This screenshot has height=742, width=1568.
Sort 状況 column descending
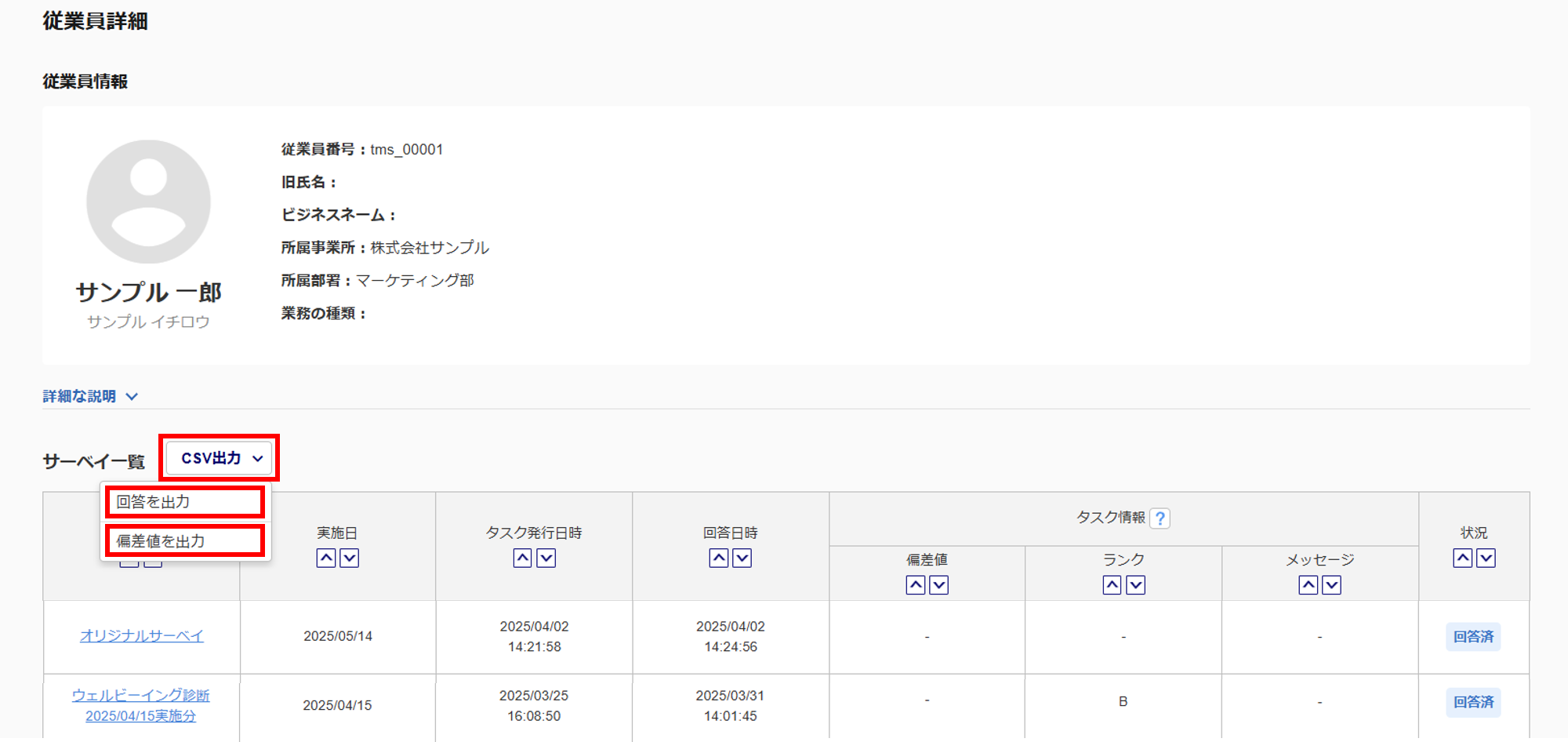[1486, 558]
